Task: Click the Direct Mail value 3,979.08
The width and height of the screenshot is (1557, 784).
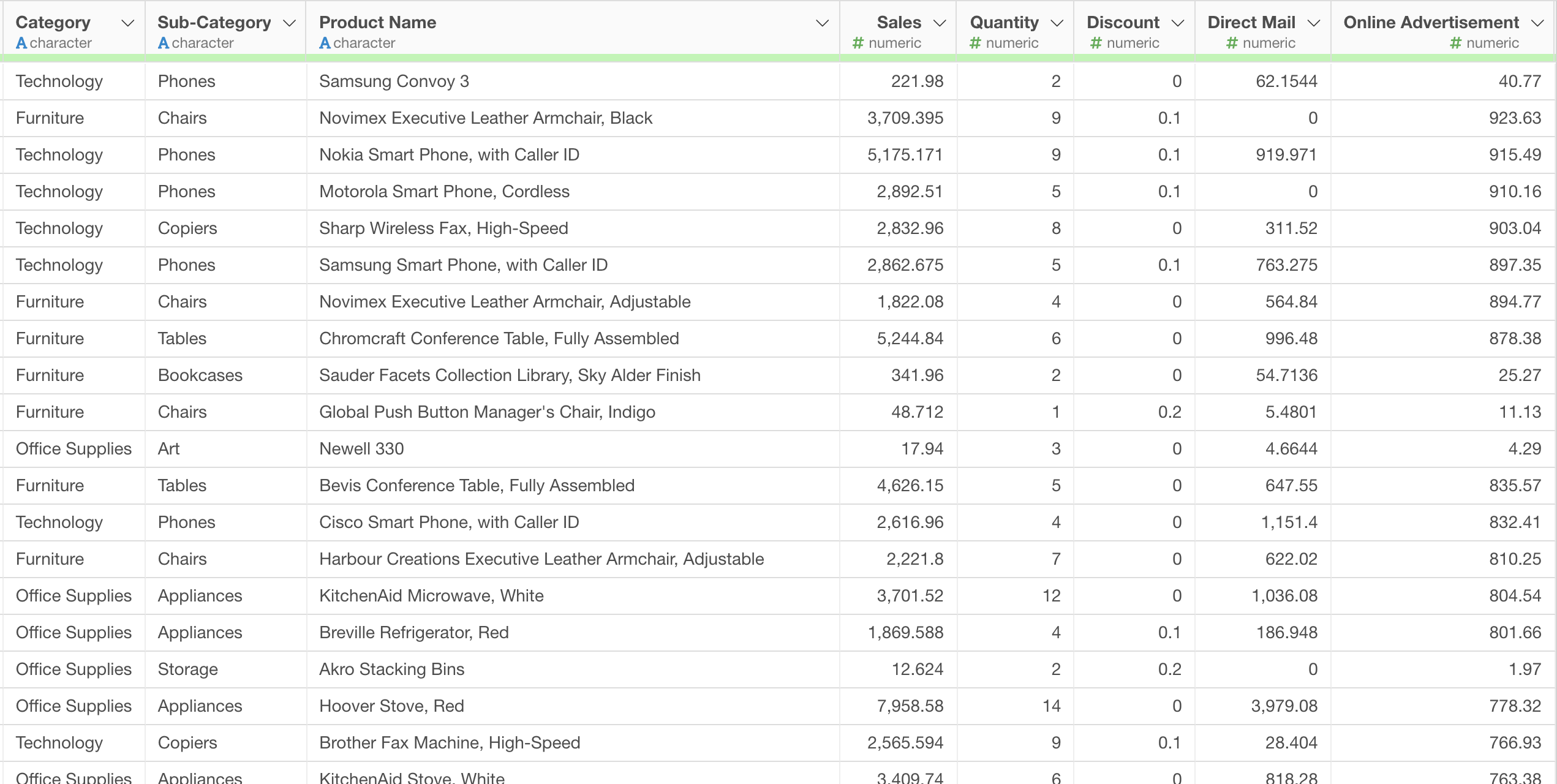Action: (1284, 706)
